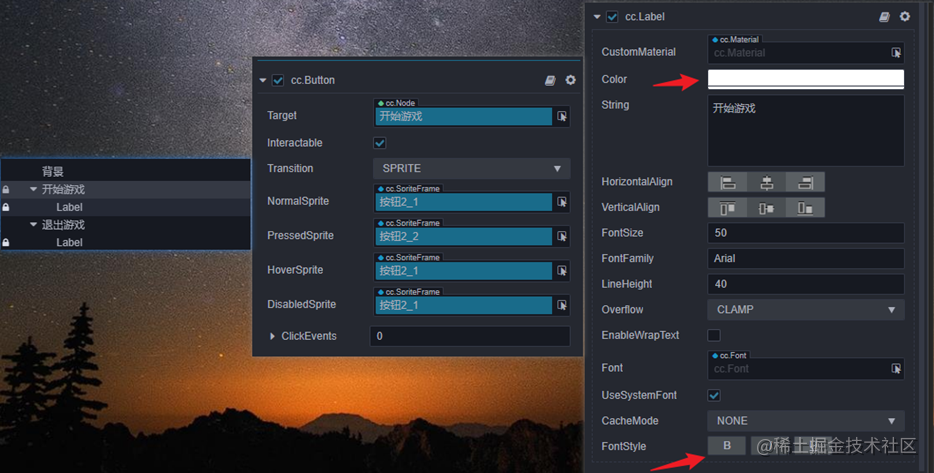Set VerticalAlign to top
Viewport: 934px width, 473px height.
point(727,208)
